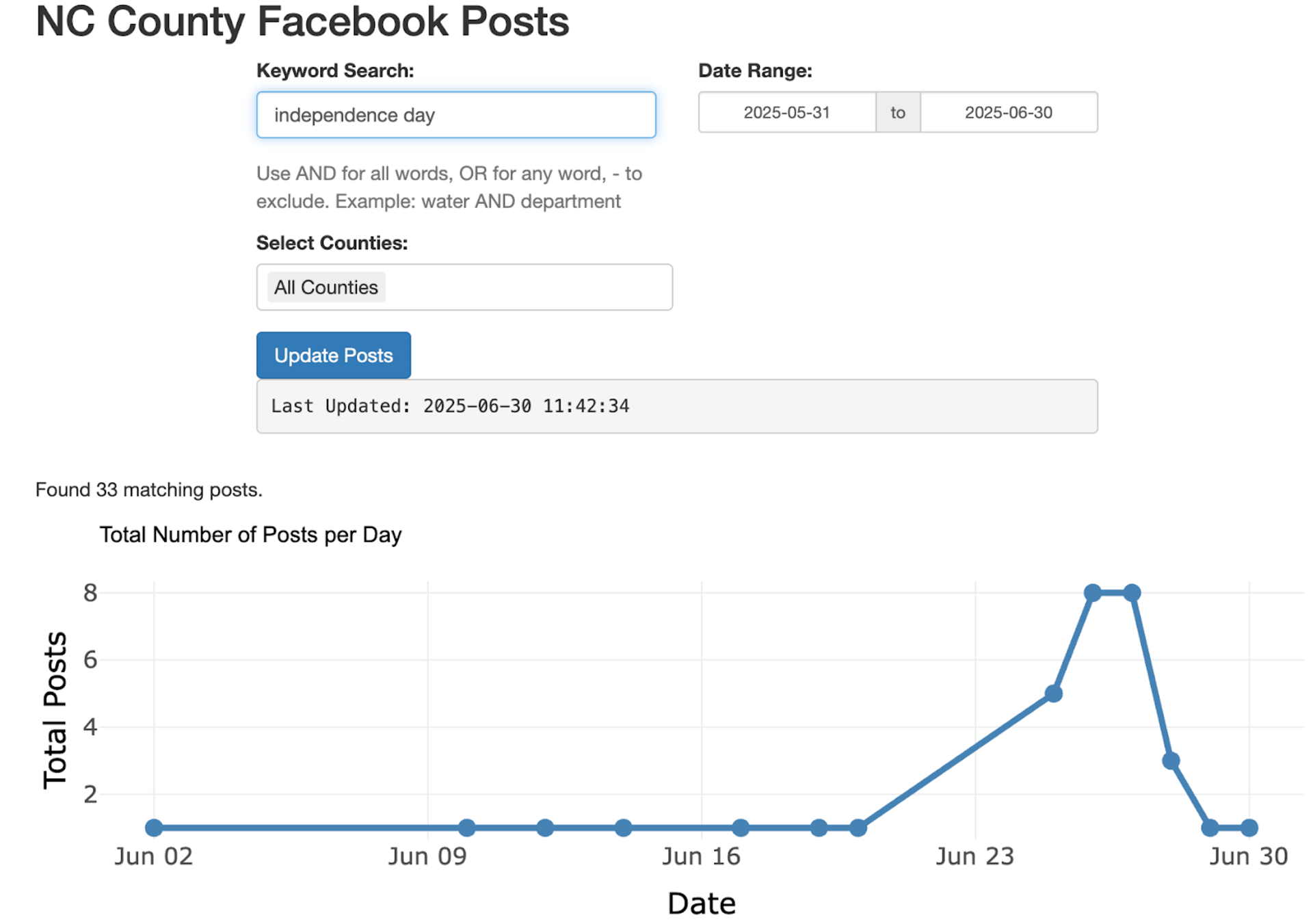Click the NC County Facebook Posts heading
The width and height of the screenshot is (1313, 924).
(x=302, y=22)
